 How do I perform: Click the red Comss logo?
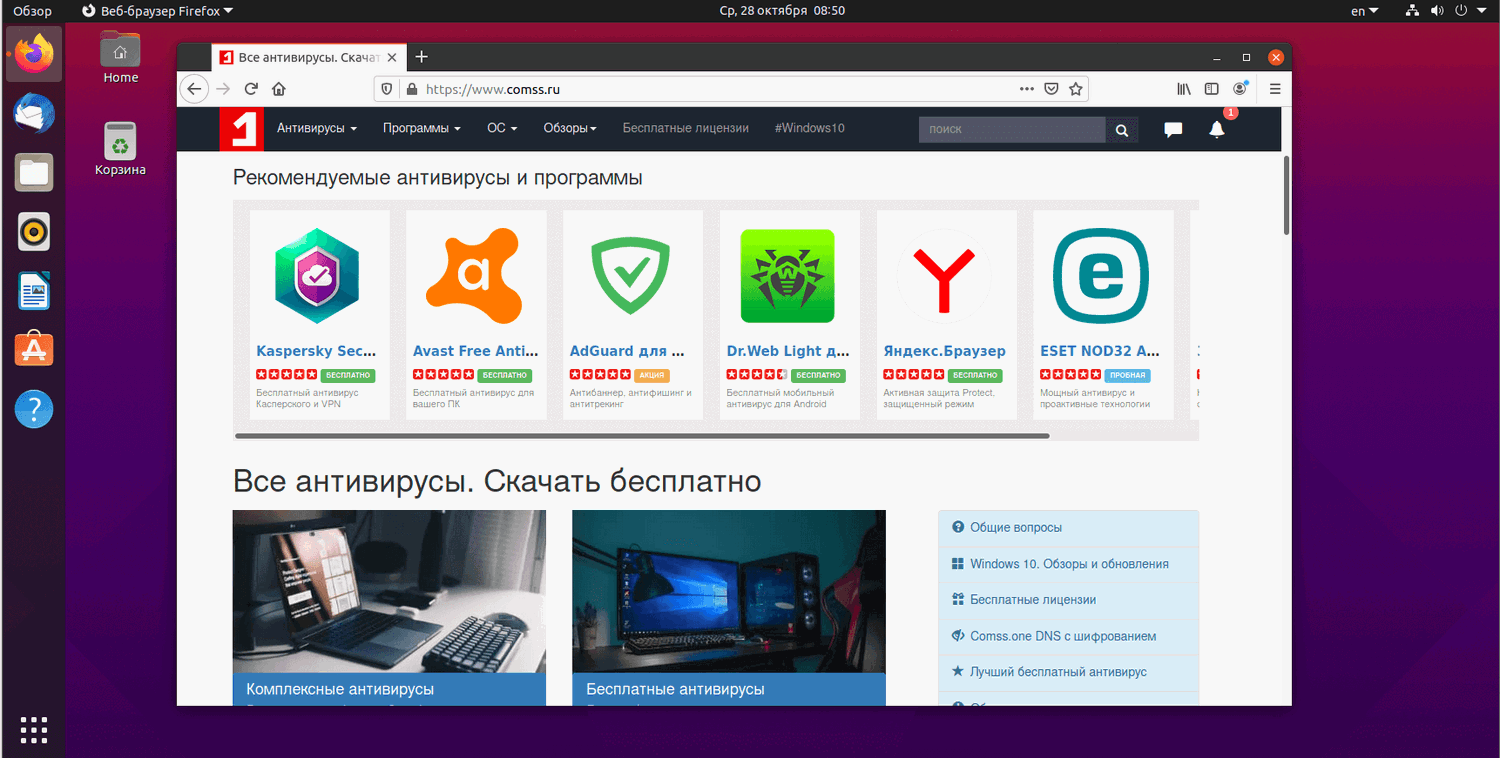(240, 129)
